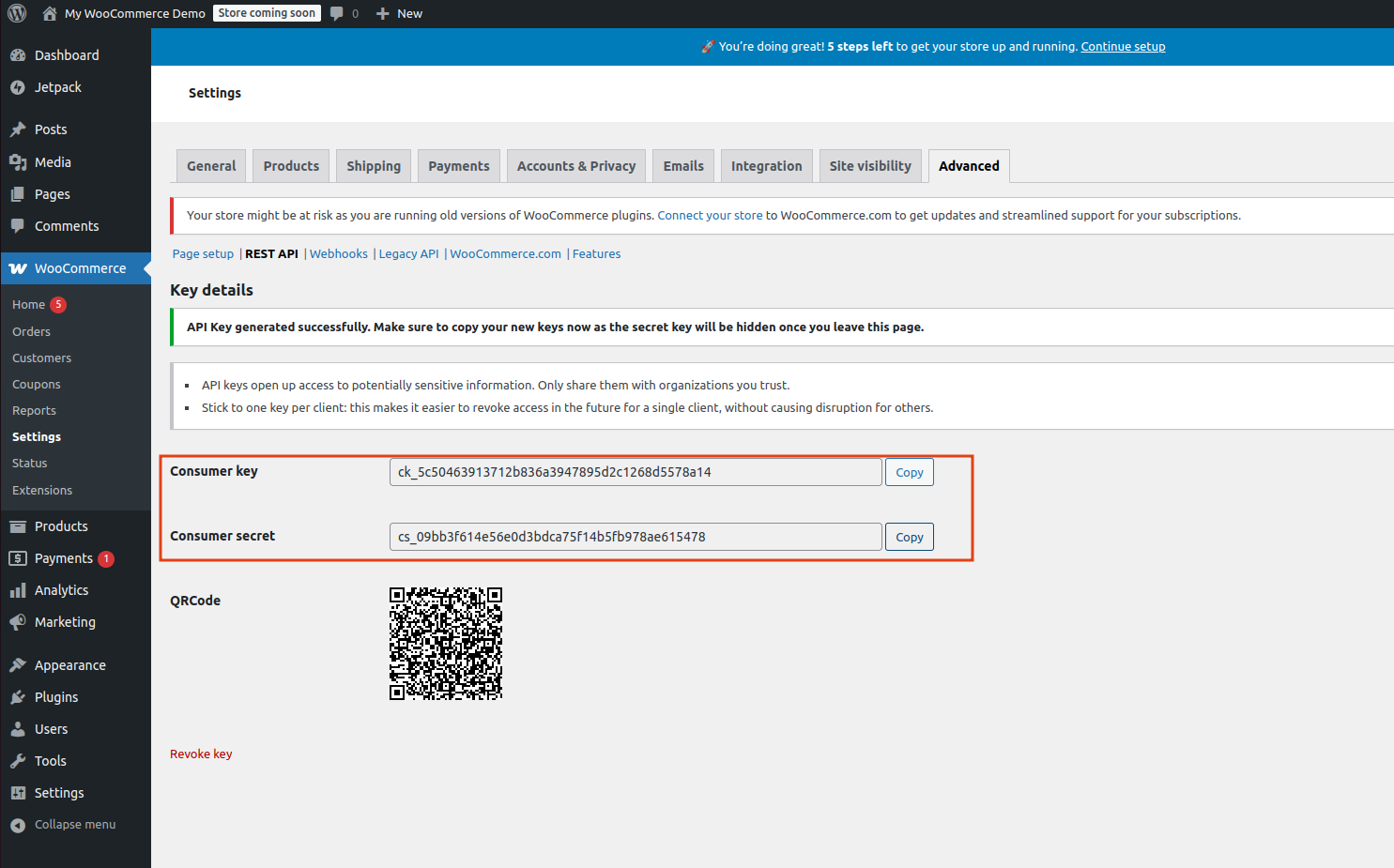Screen dimensions: 1394x868
Task: Copy the Consumer key
Action: (x=910, y=472)
